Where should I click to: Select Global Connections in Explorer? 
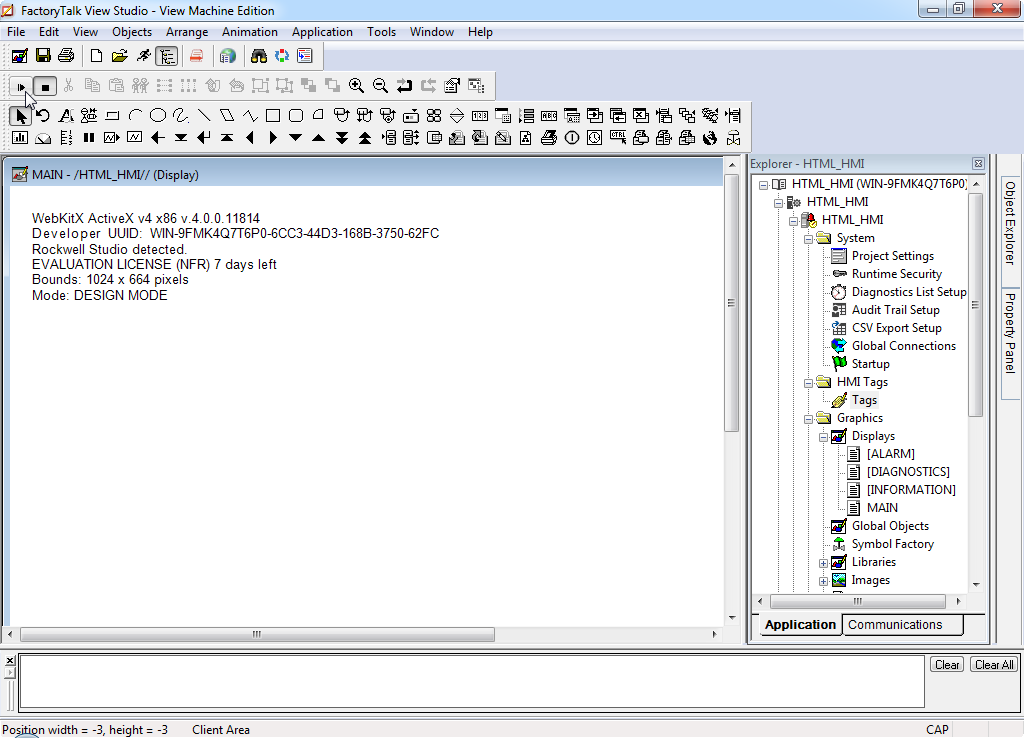pos(903,346)
